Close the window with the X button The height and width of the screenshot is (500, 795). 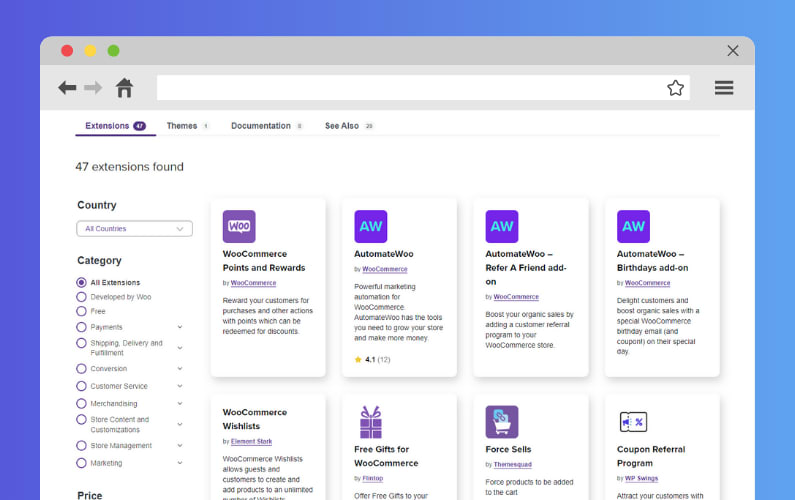(x=733, y=51)
